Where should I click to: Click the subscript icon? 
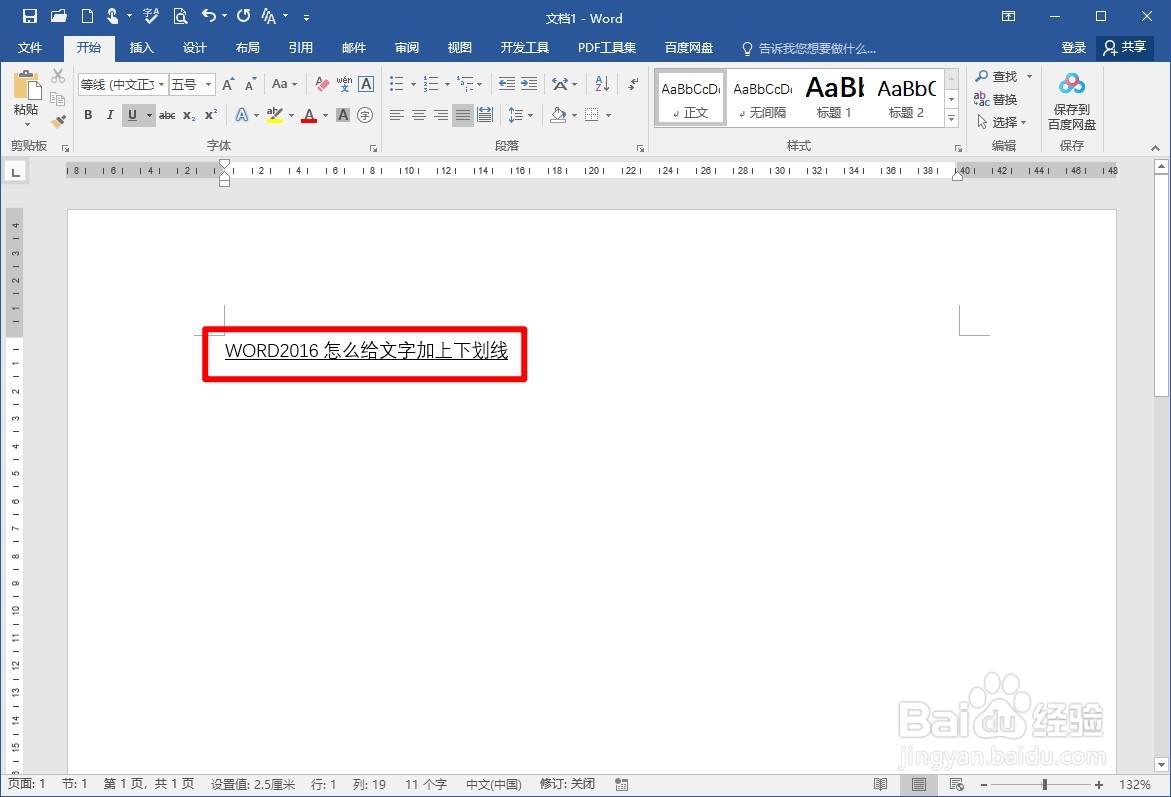point(188,114)
